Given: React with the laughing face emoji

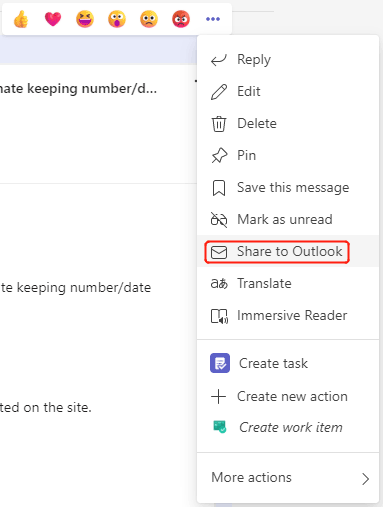Looking at the screenshot, I should point(85,19).
